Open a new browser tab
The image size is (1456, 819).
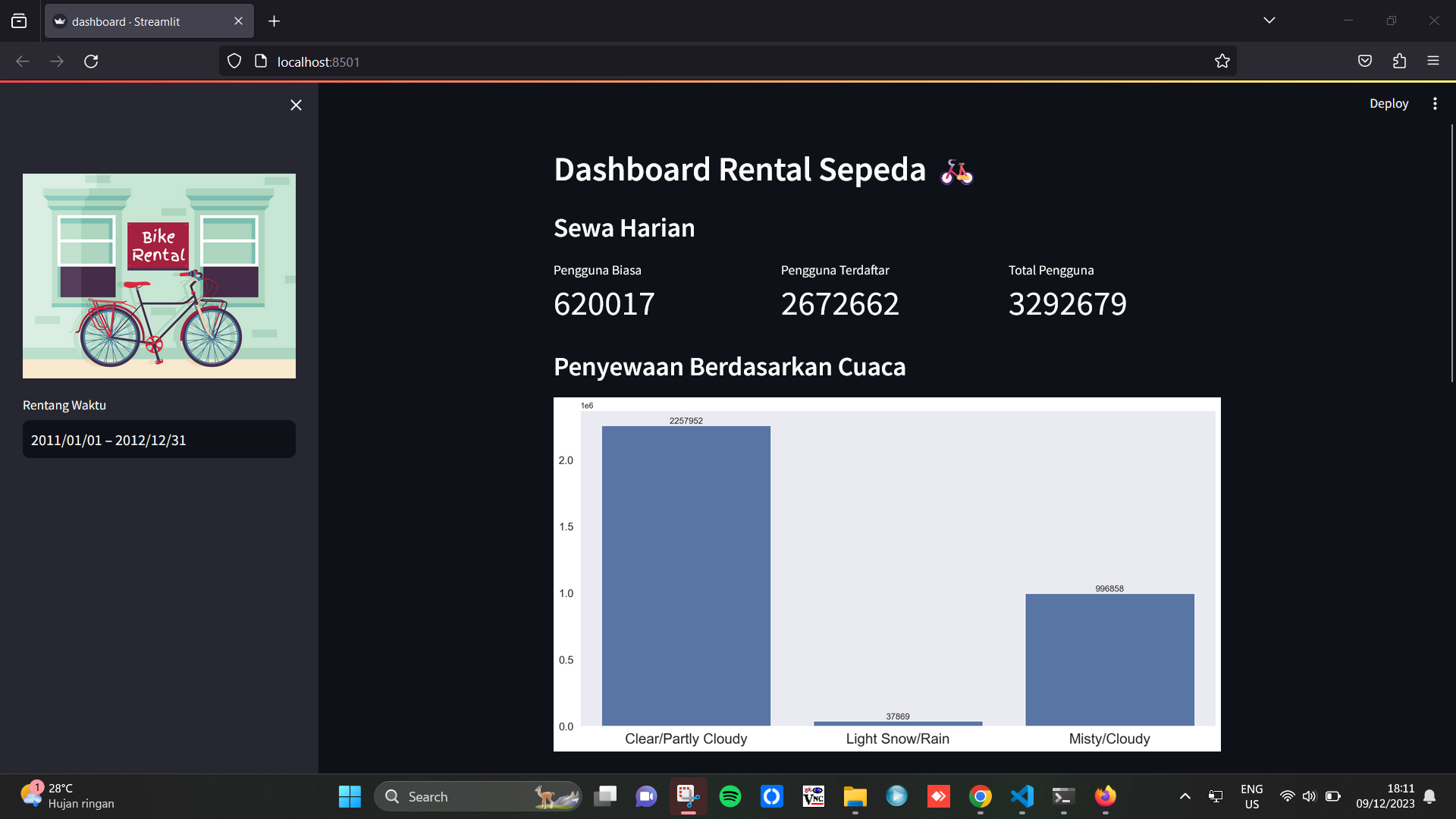tap(274, 21)
